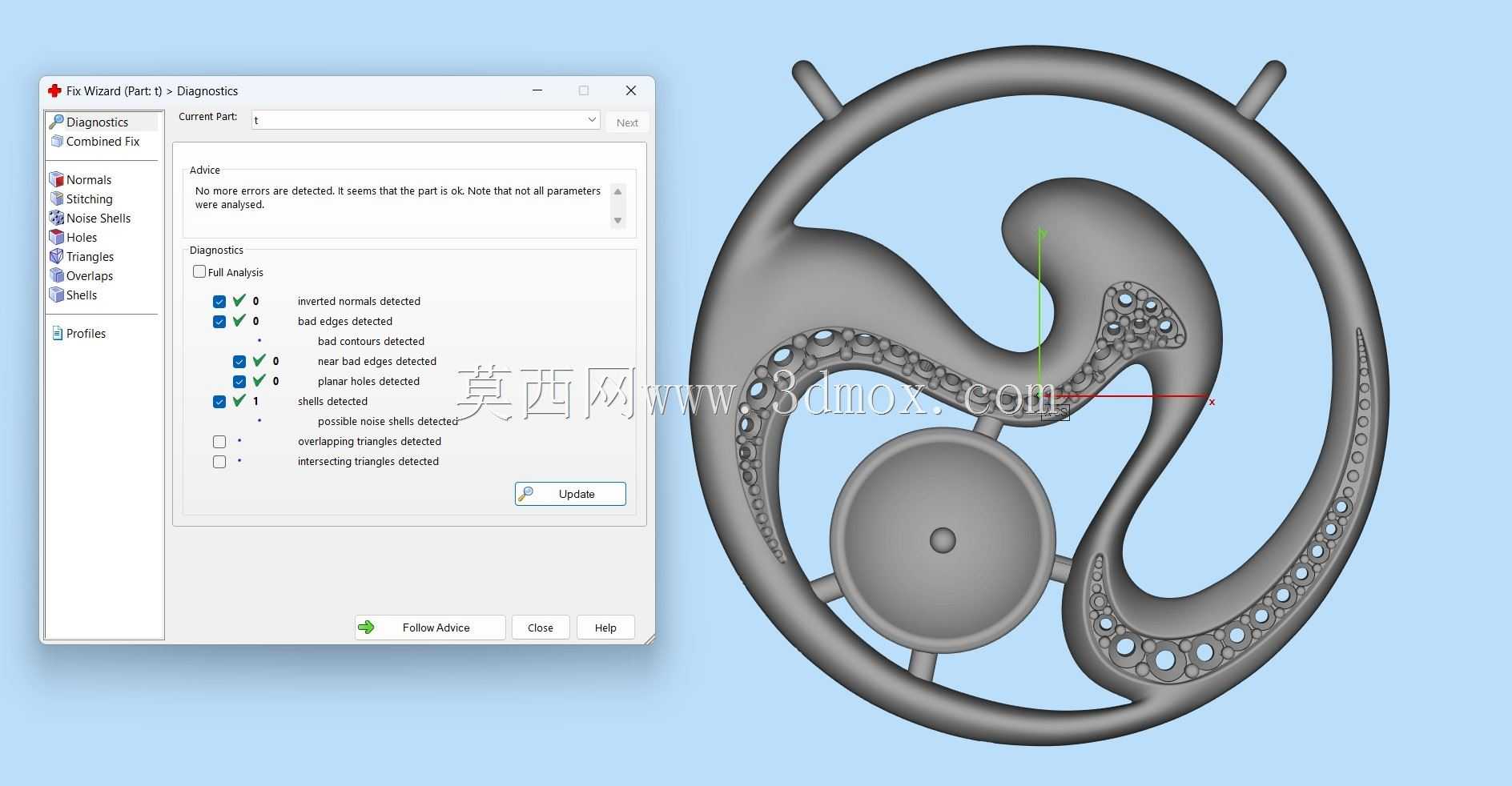Click the green Y axis label in viewport

coord(1043,233)
